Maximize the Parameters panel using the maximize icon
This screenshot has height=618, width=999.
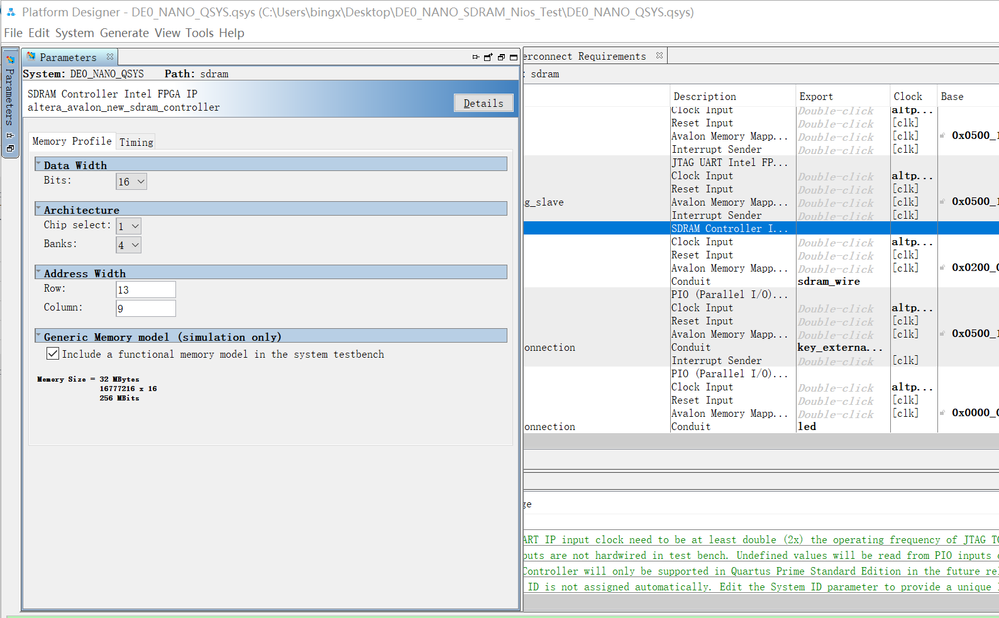(x=513, y=57)
